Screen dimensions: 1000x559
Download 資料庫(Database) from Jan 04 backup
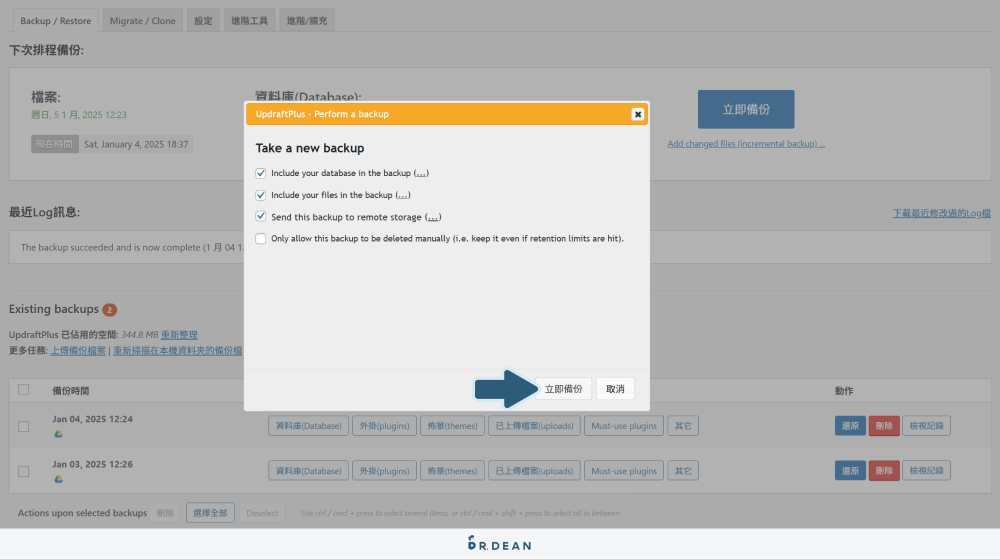pos(308,426)
